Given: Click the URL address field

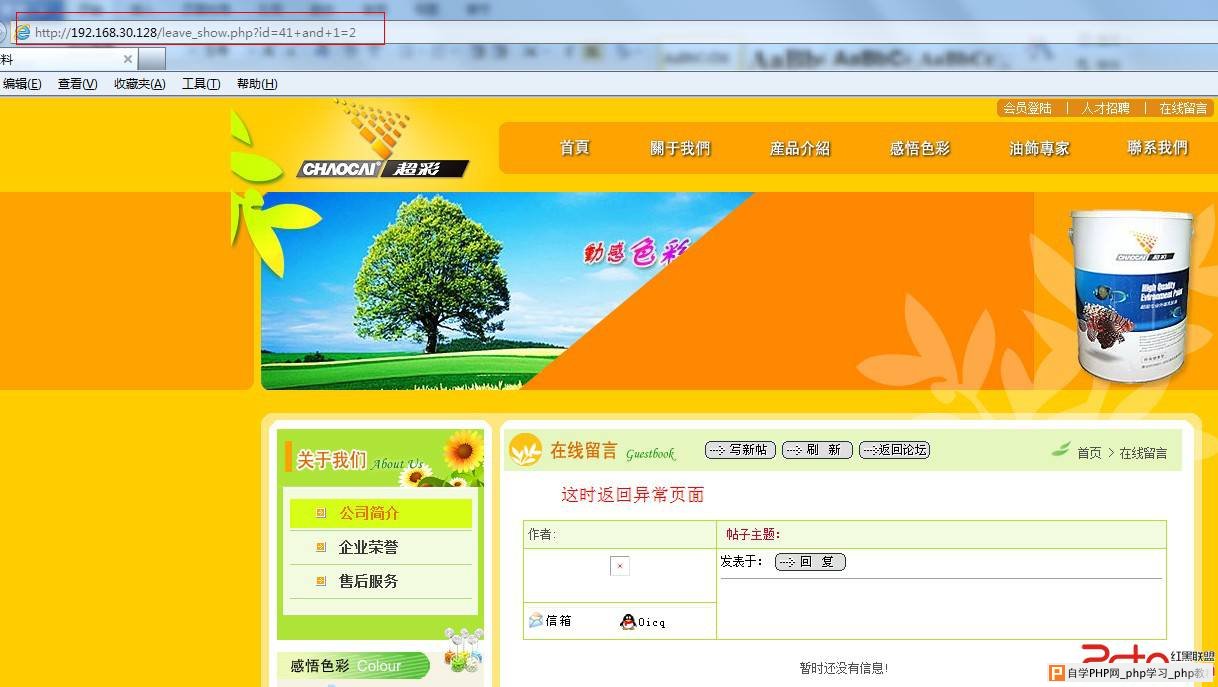Looking at the screenshot, I should [200, 33].
